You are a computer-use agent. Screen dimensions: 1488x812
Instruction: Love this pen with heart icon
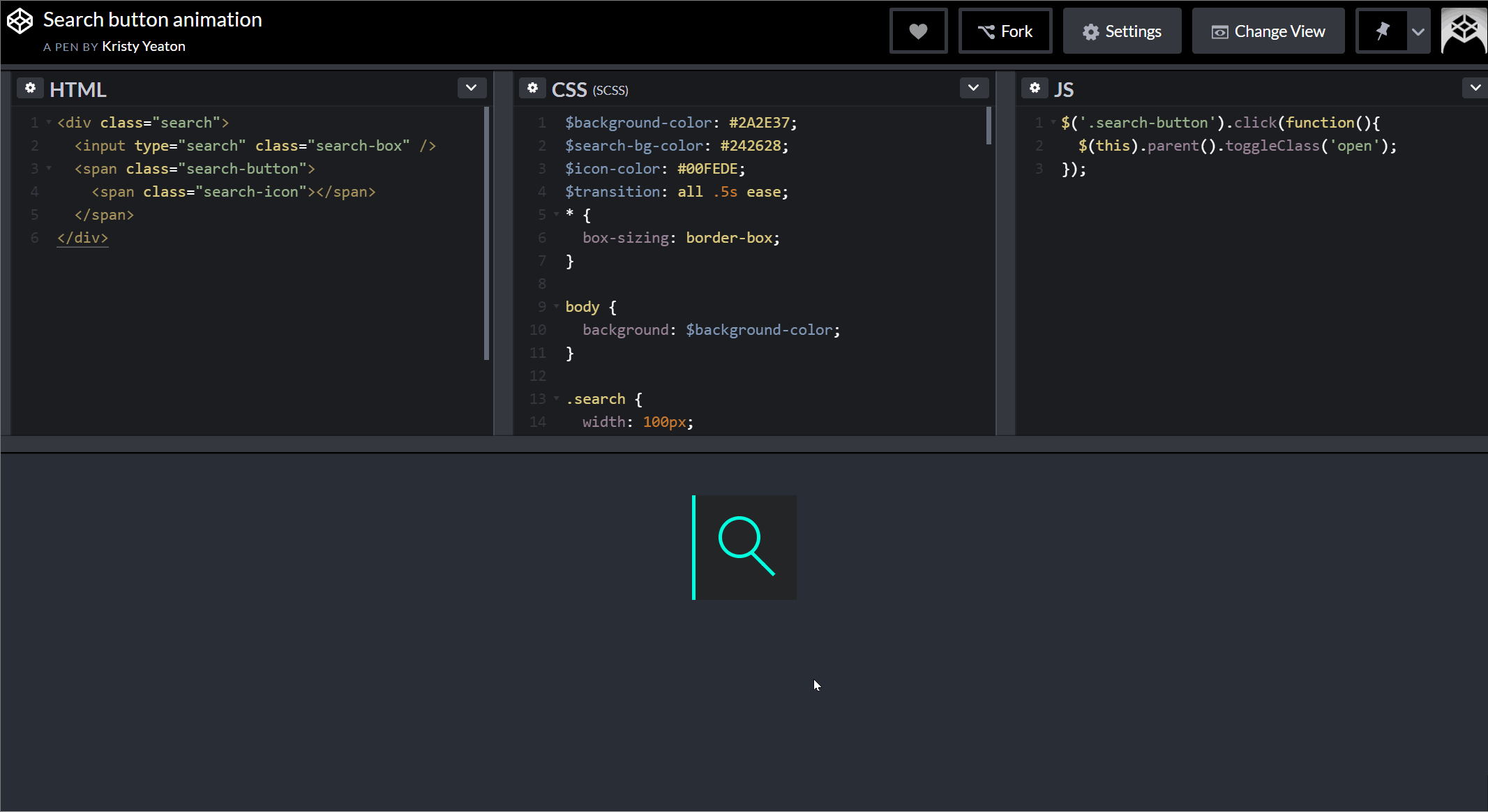click(918, 31)
